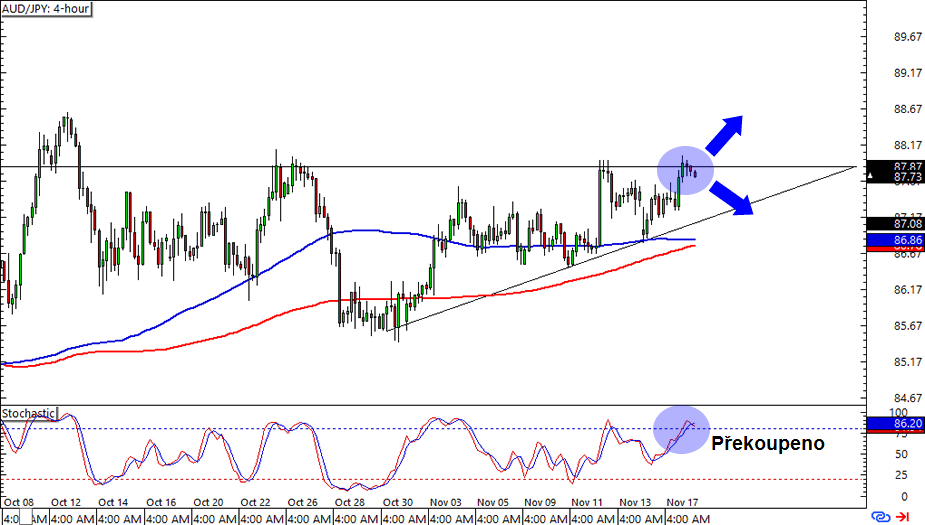The width and height of the screenshot is (925, 525).
Task: Click the Oct 28 date label
Action: click(x=350, y=503)
